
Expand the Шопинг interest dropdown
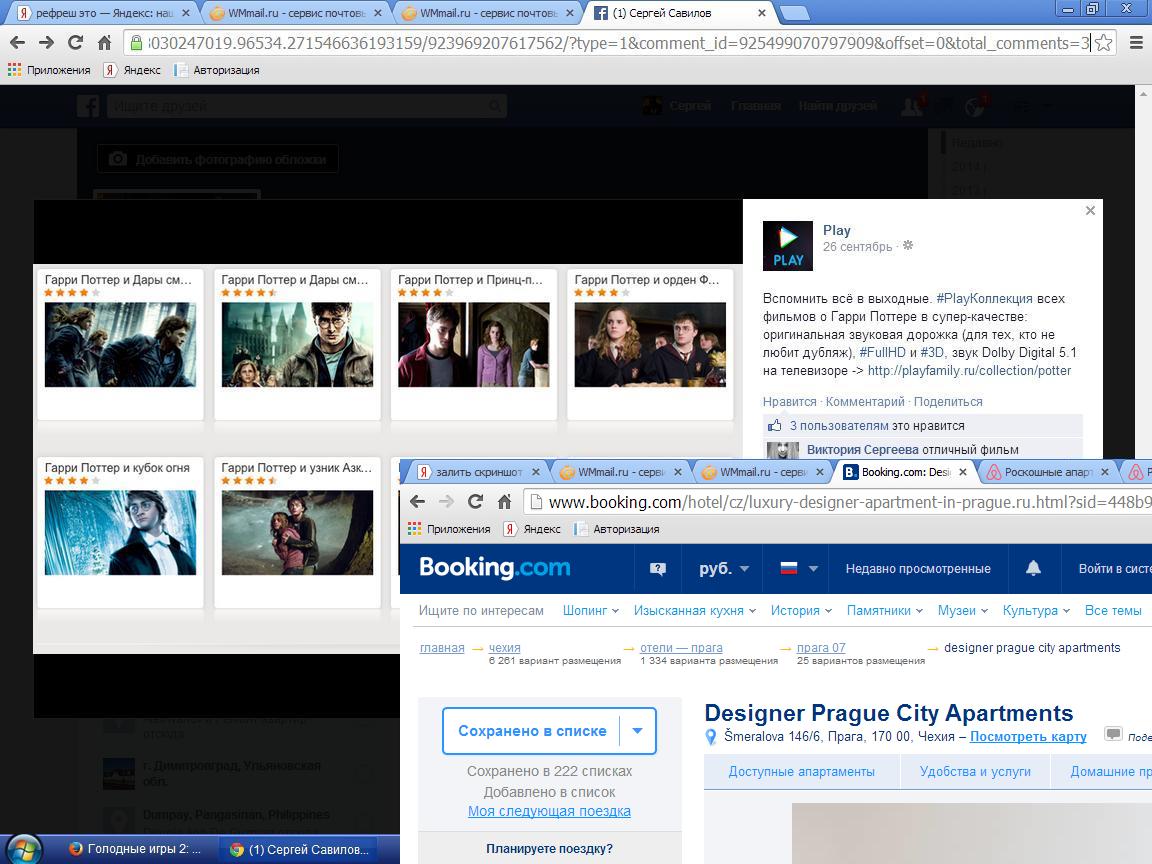[591, 611]
